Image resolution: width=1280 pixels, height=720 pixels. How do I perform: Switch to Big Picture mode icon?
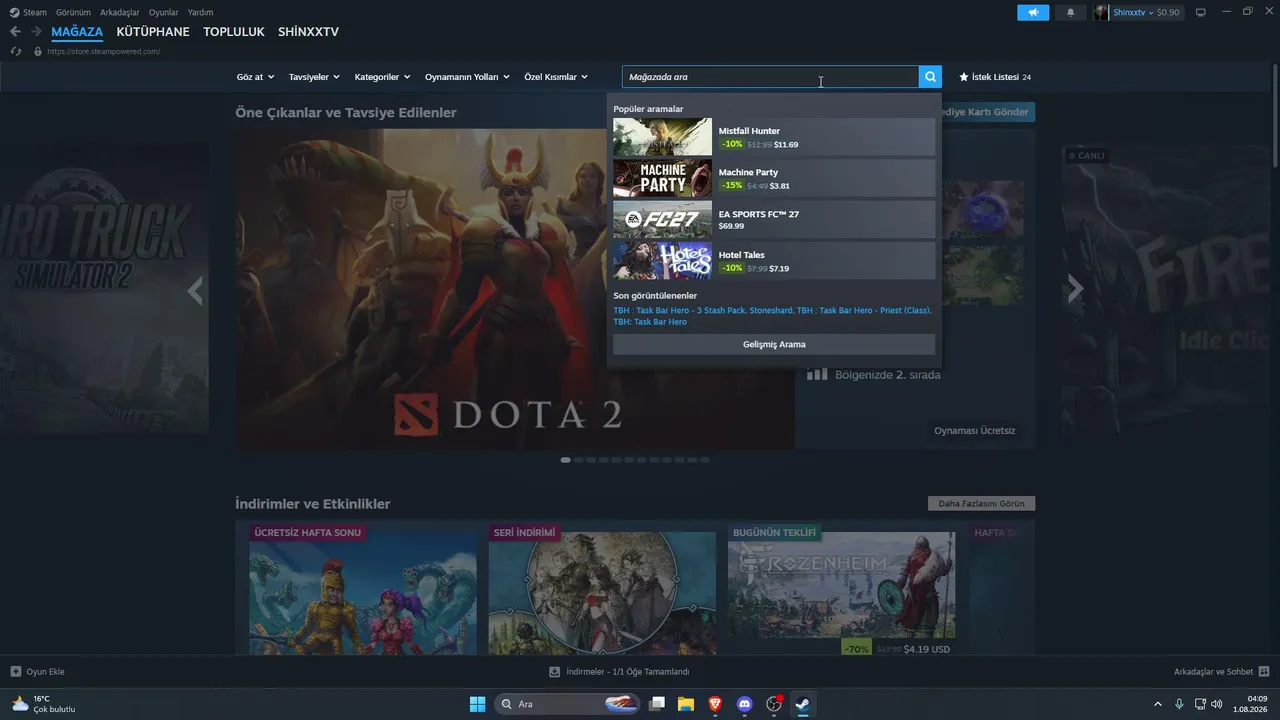[x=1201, y=12]
